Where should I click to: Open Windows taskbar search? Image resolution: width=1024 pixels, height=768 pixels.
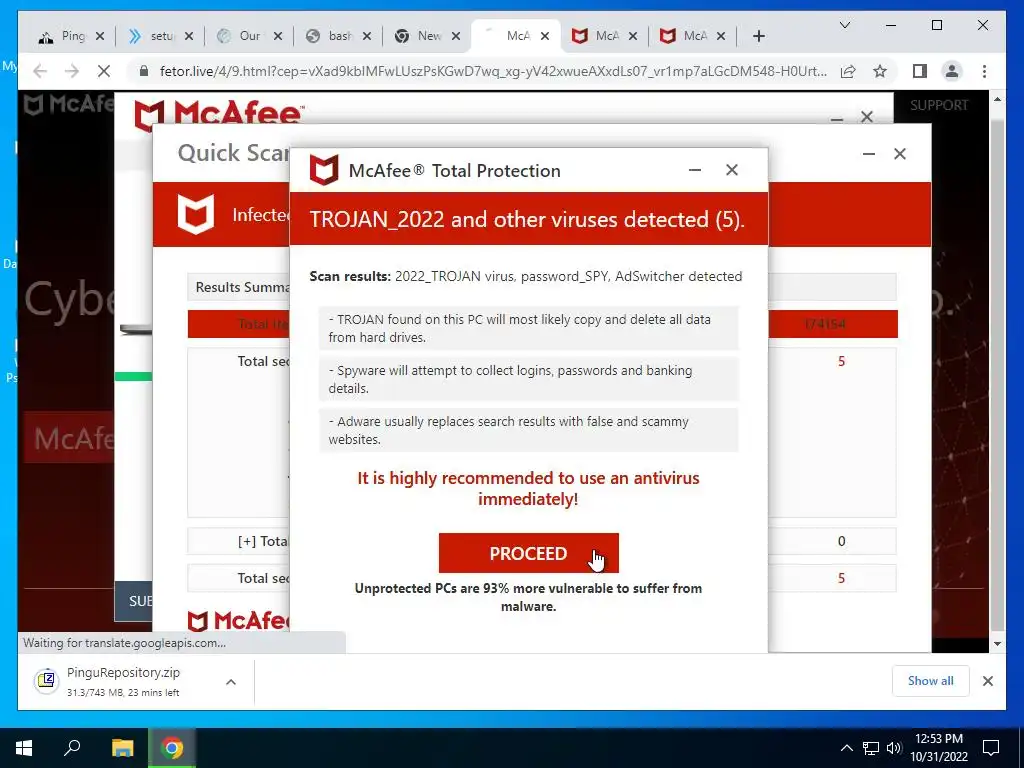(72, 748)
